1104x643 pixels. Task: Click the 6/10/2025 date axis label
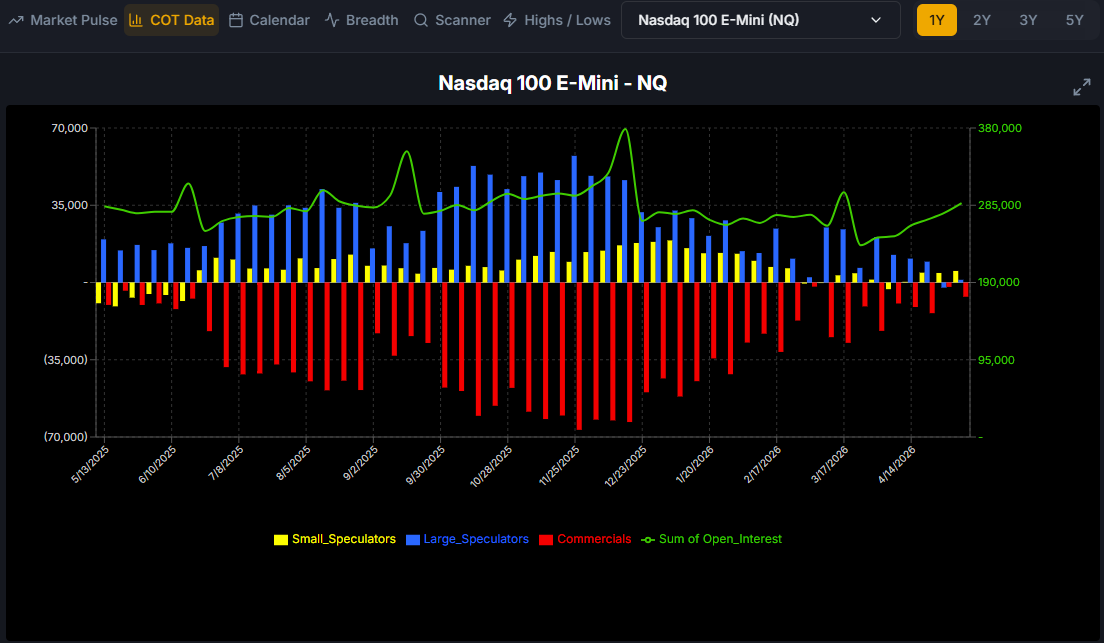click(158, 464)
